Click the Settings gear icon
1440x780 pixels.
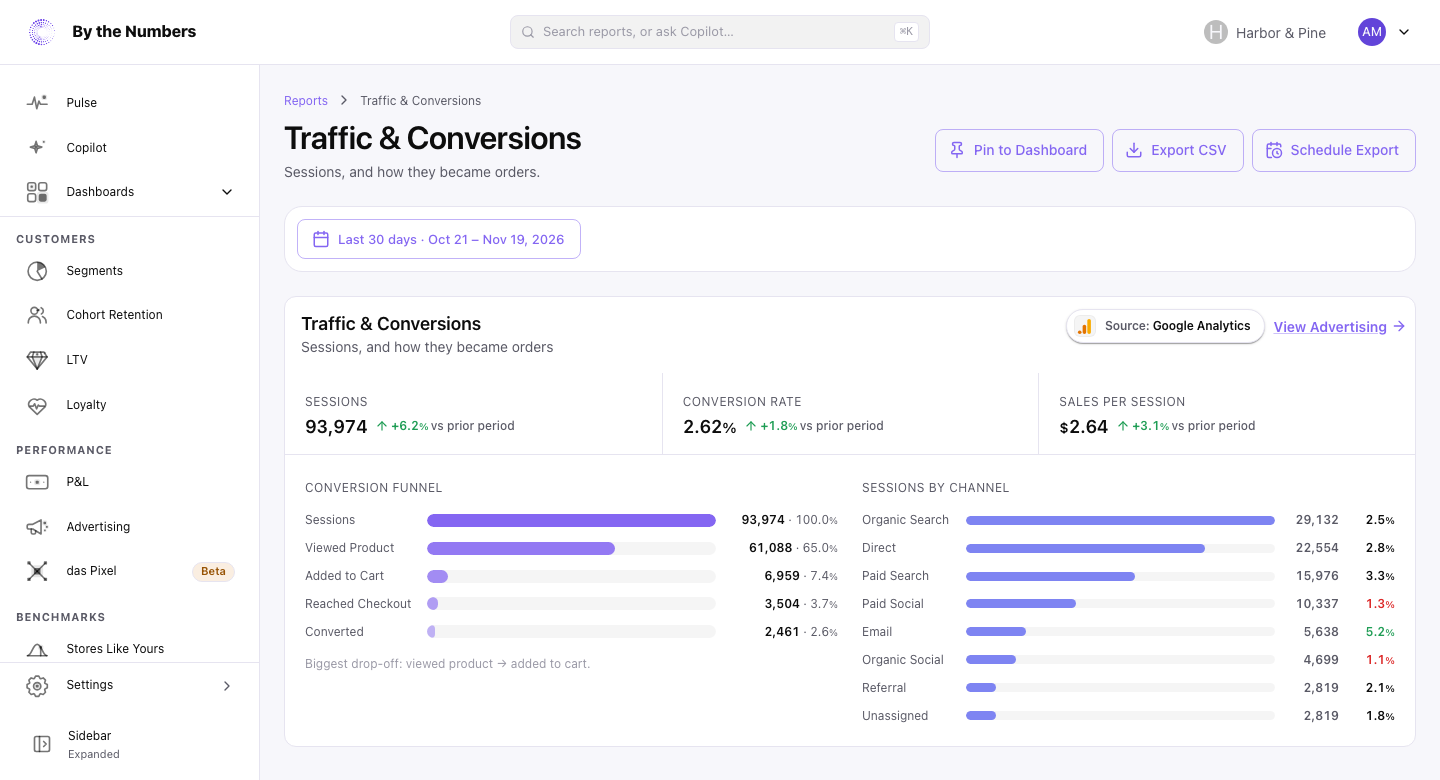coord(37,685)
